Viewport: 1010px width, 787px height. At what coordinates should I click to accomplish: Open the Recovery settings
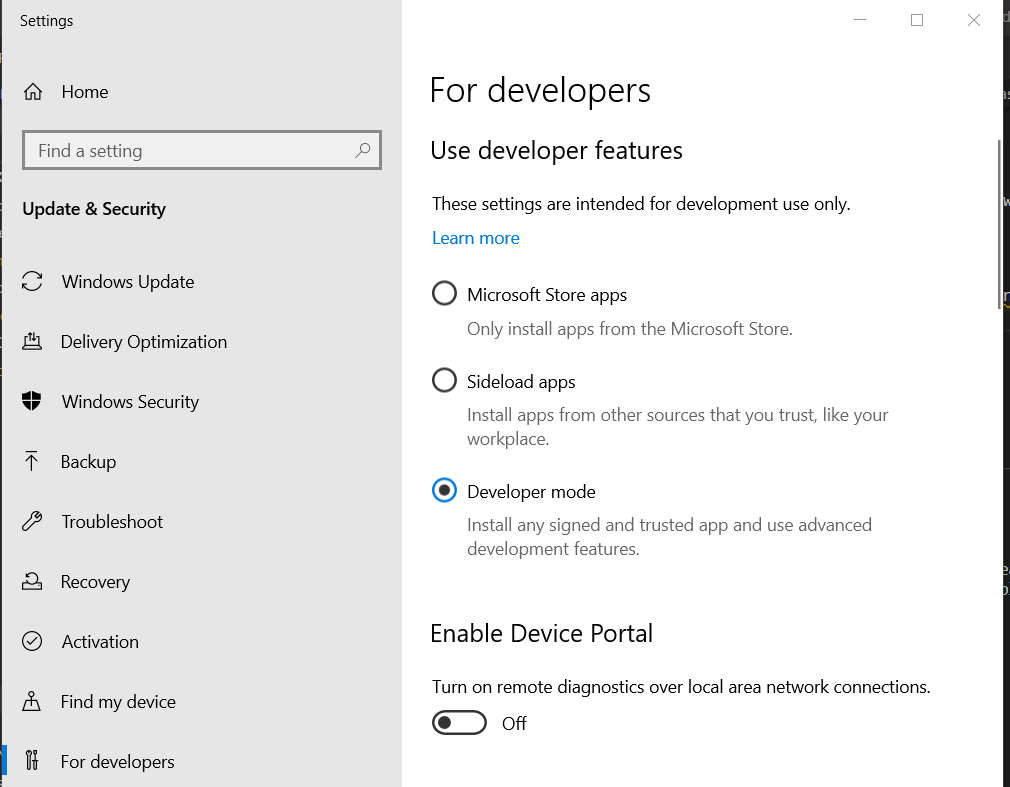coord(201,582)
